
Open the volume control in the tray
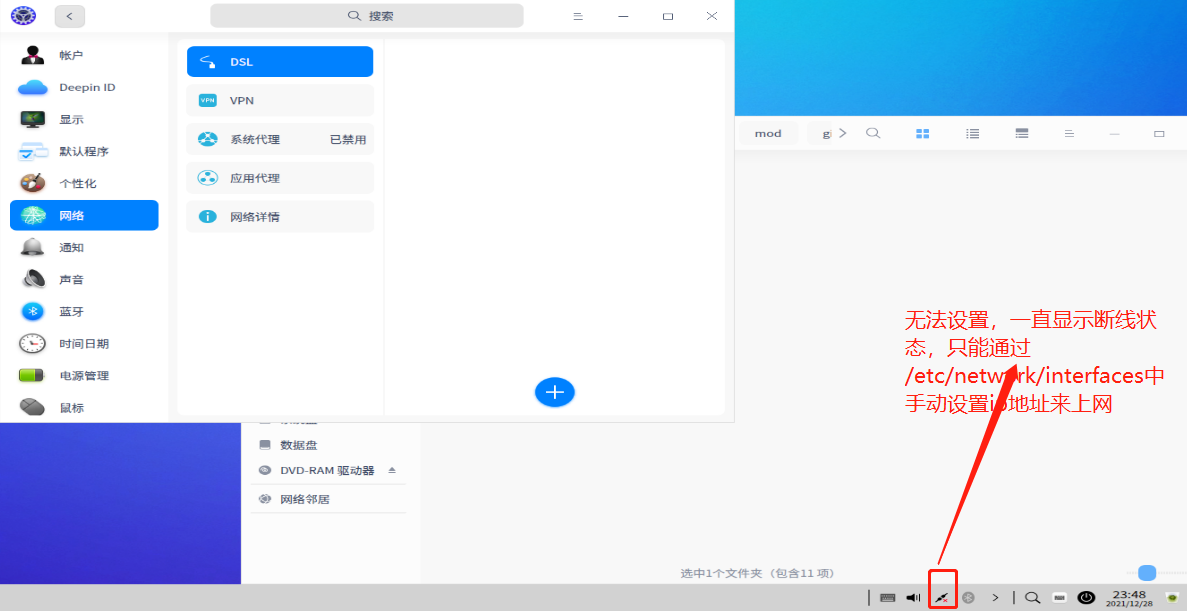point(914,597)
